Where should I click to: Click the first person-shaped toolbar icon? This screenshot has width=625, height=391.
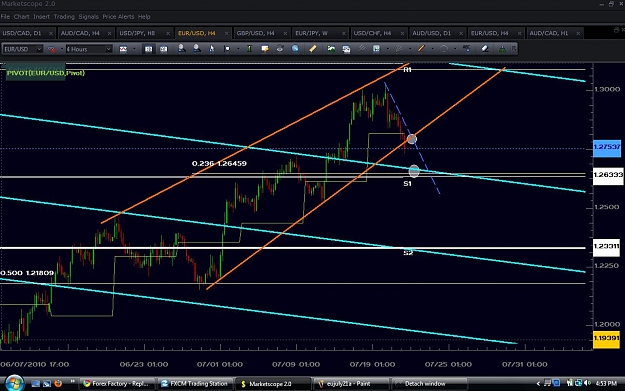(x=181, y=49)
